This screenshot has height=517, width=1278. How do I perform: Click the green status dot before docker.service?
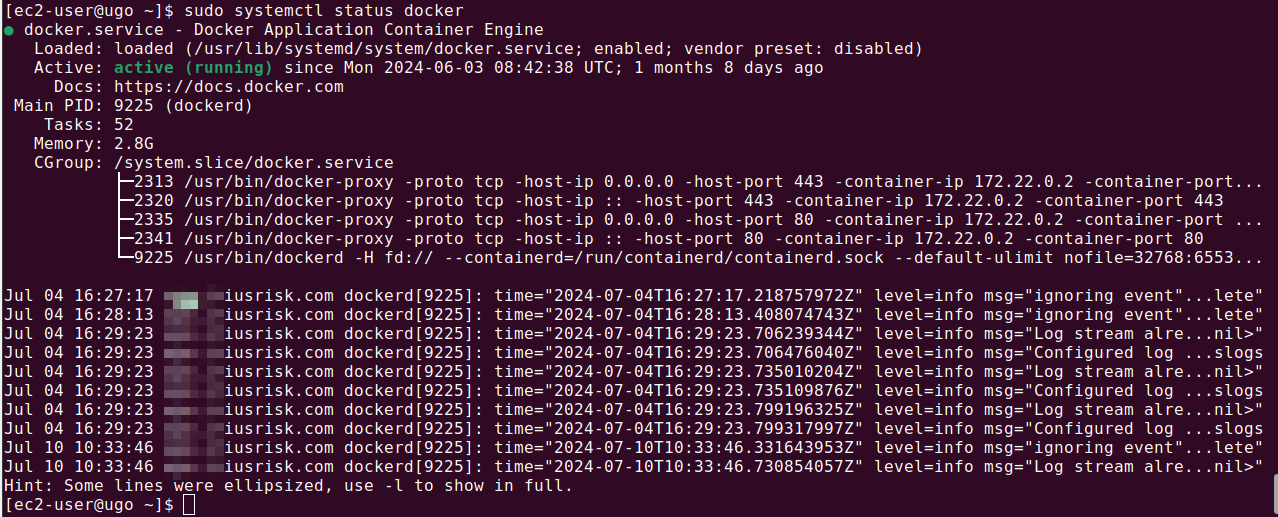point(9,30)
